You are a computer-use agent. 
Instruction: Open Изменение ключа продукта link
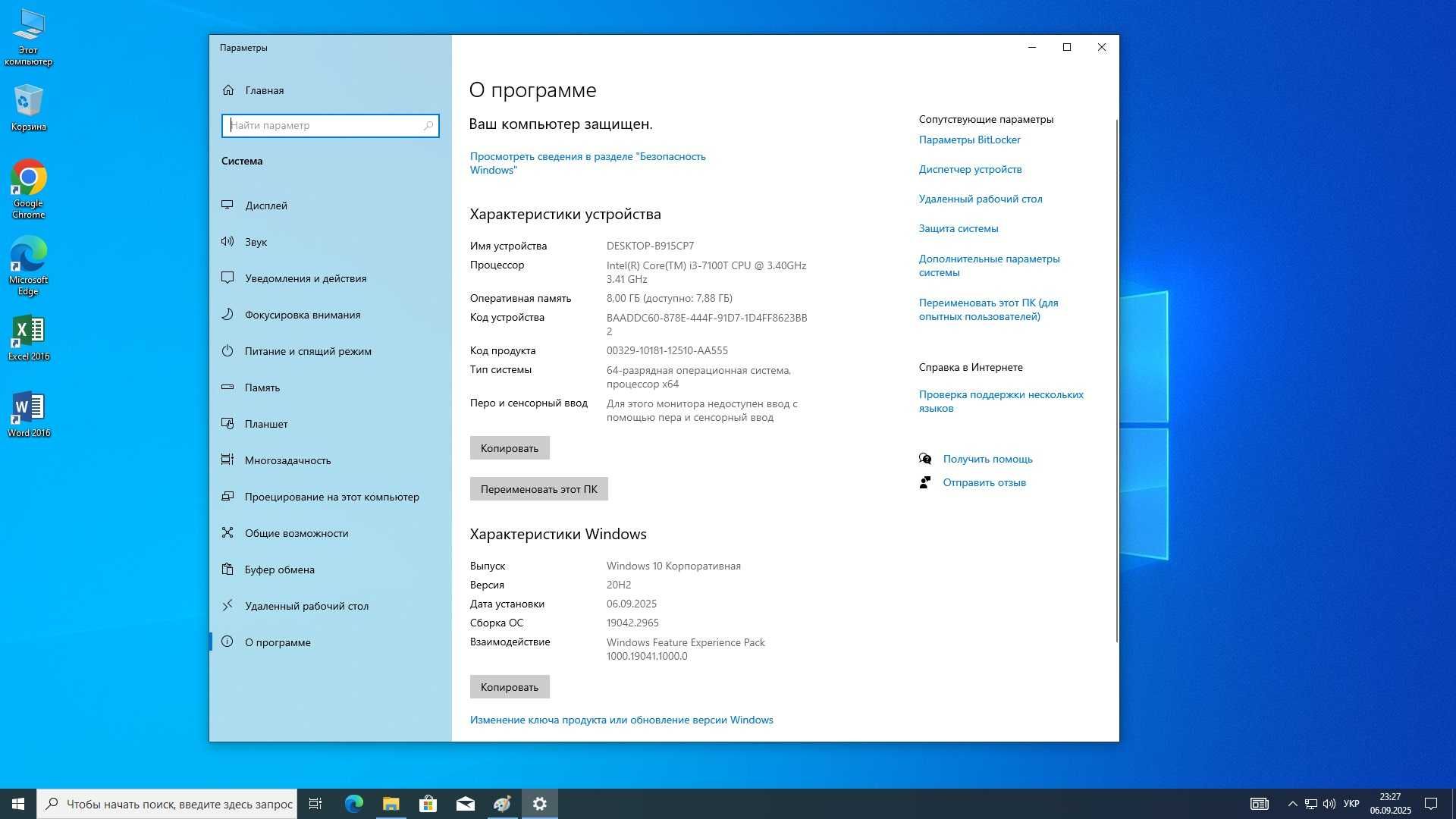[x=622, y=720]
